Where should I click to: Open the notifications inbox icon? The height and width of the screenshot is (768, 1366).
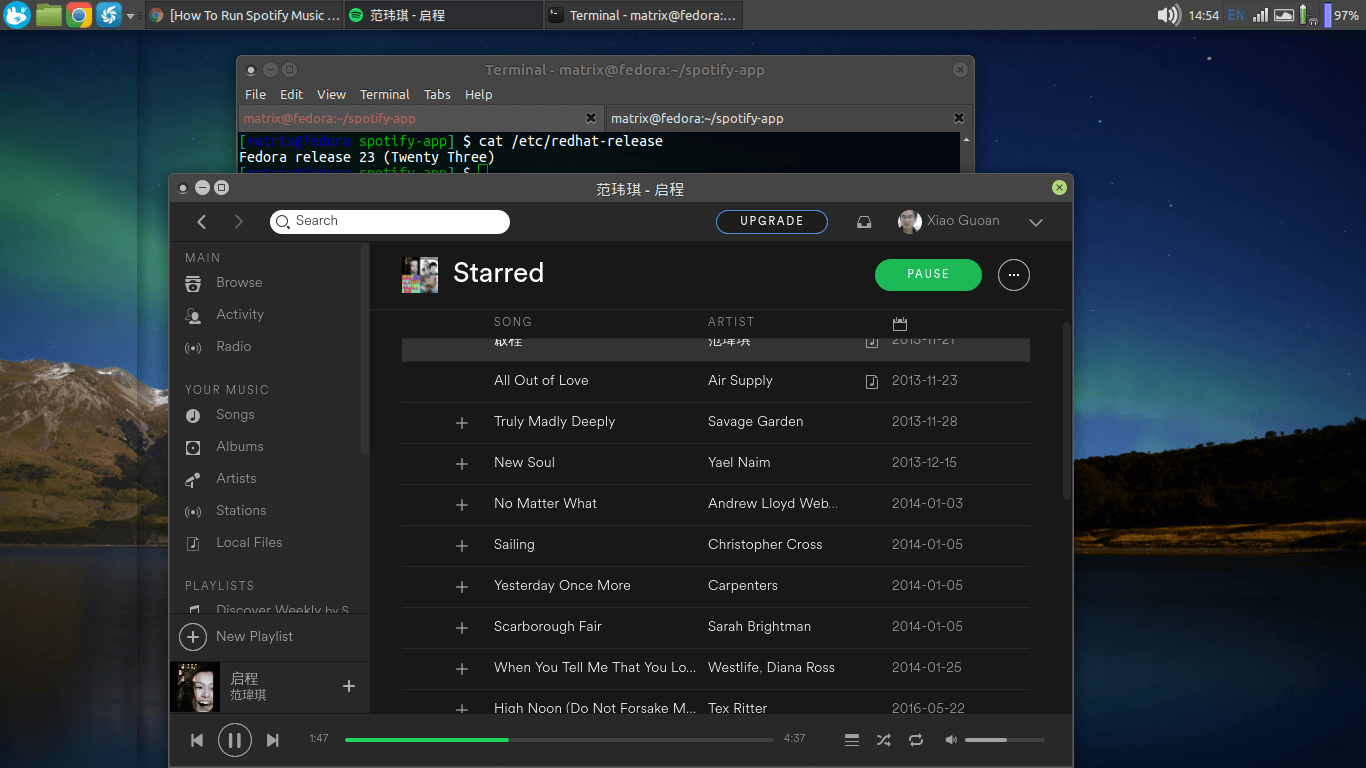[864, 222]
